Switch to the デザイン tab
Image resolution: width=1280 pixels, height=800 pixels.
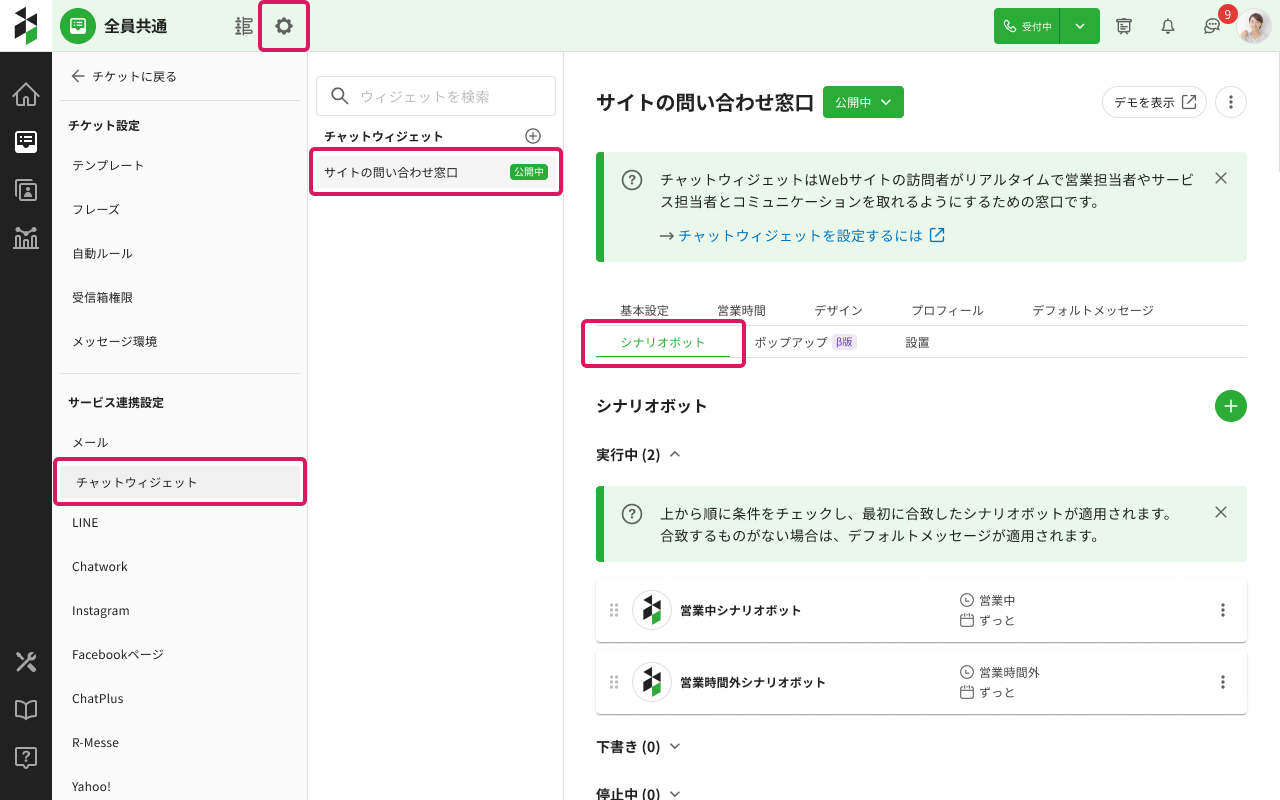838,311
